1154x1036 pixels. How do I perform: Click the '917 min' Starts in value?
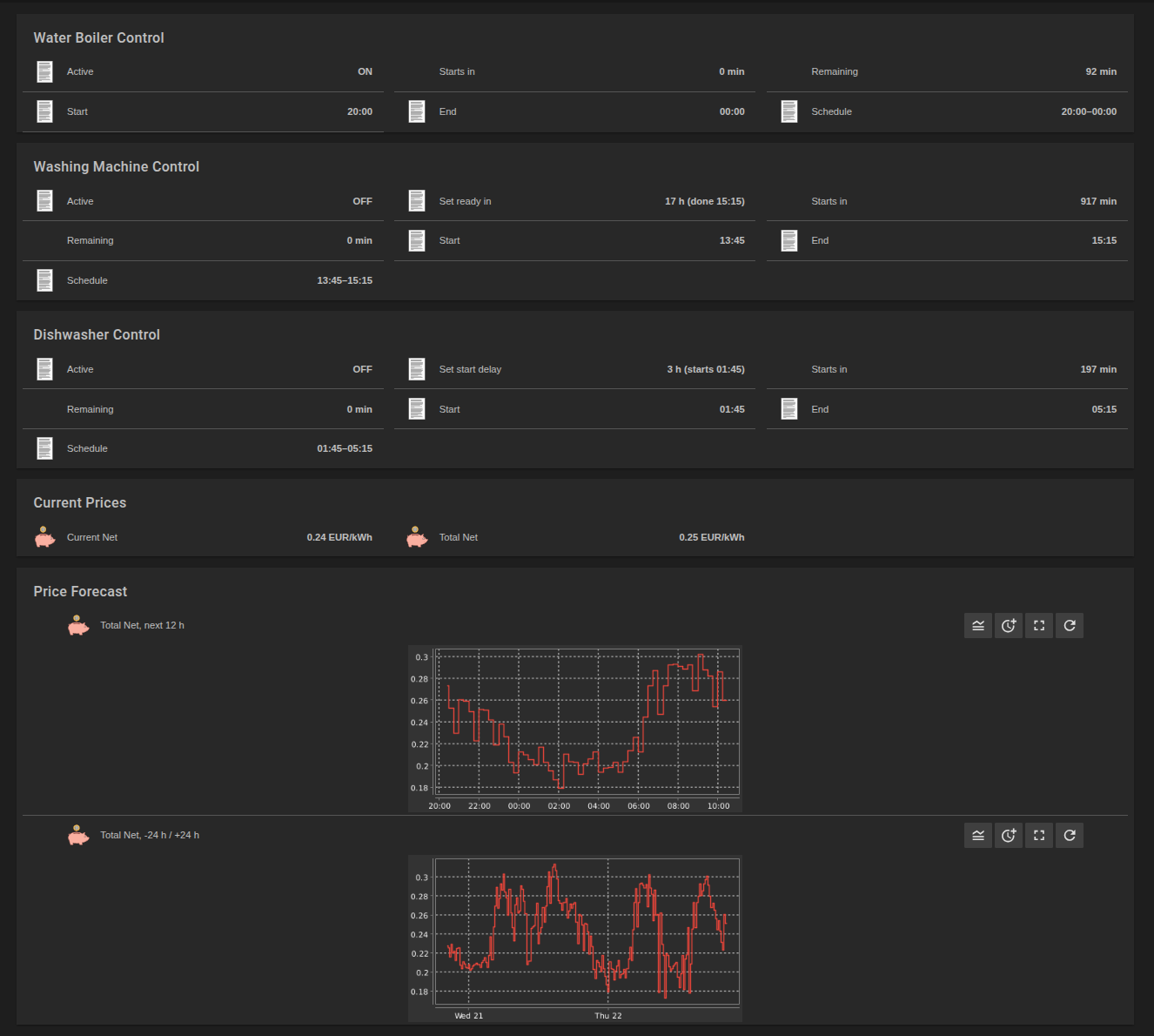click(1098, 201)
